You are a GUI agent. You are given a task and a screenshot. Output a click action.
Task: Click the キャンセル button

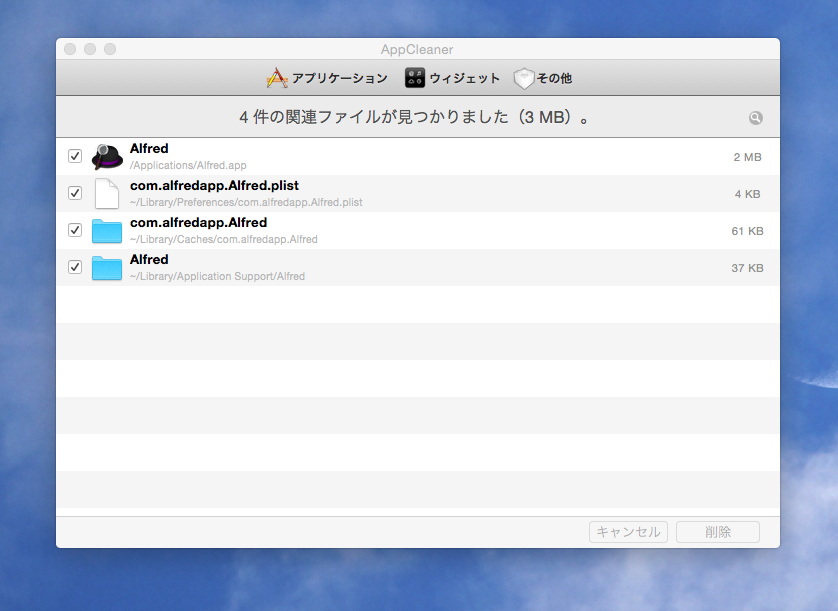pos(628,532)
